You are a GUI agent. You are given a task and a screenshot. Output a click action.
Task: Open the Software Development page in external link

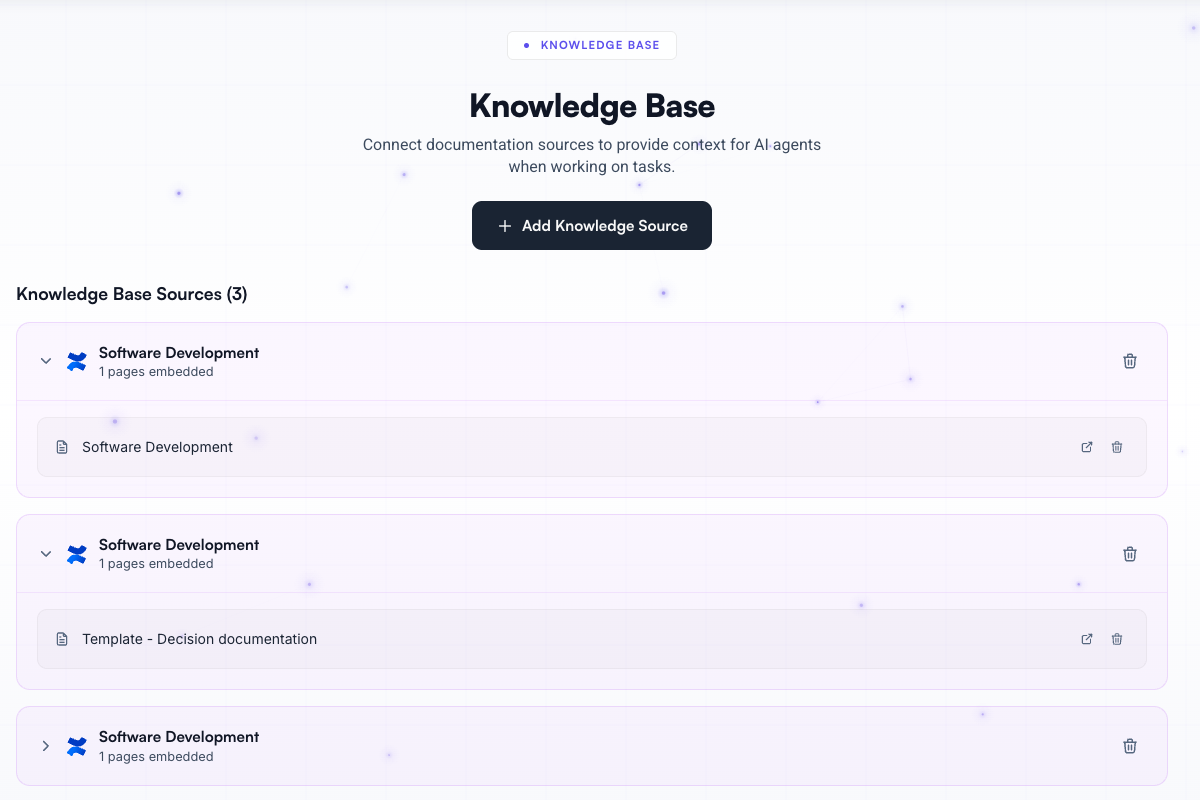(x=1086, y=447)
